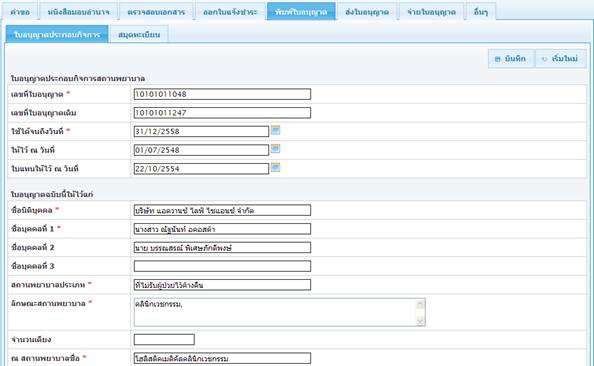Screen dimensions: 594x366
Task: Select the ออกใบแจ้งชำระ tab
Action: [x=230, y=12]
